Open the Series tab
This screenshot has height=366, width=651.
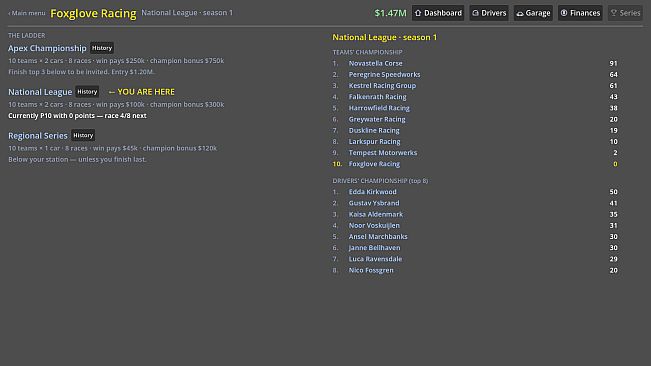625,13
